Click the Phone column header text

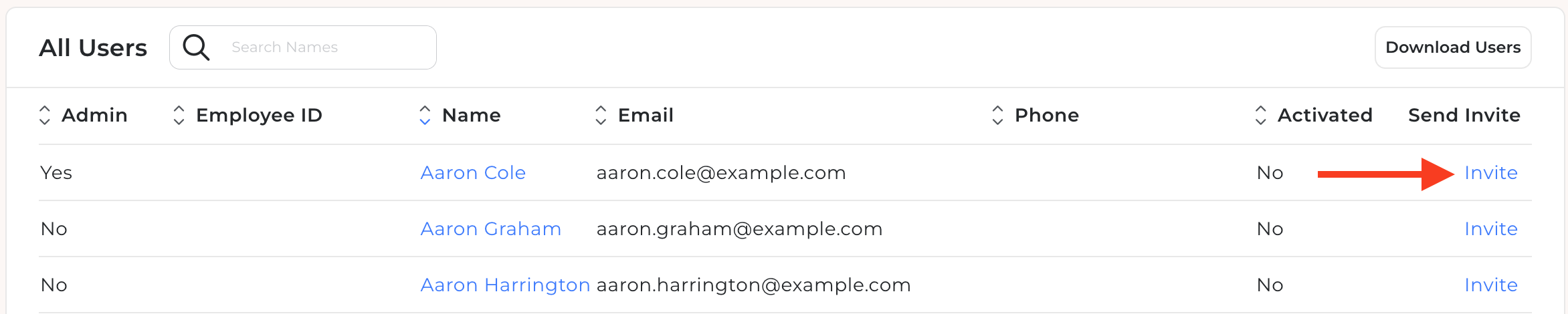coord(1047,115)
